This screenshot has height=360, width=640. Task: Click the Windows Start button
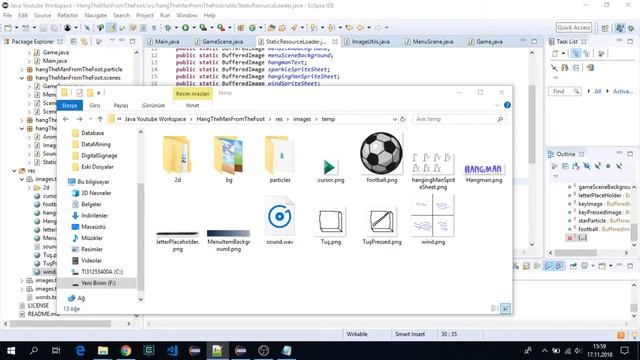tap(11, 350)
